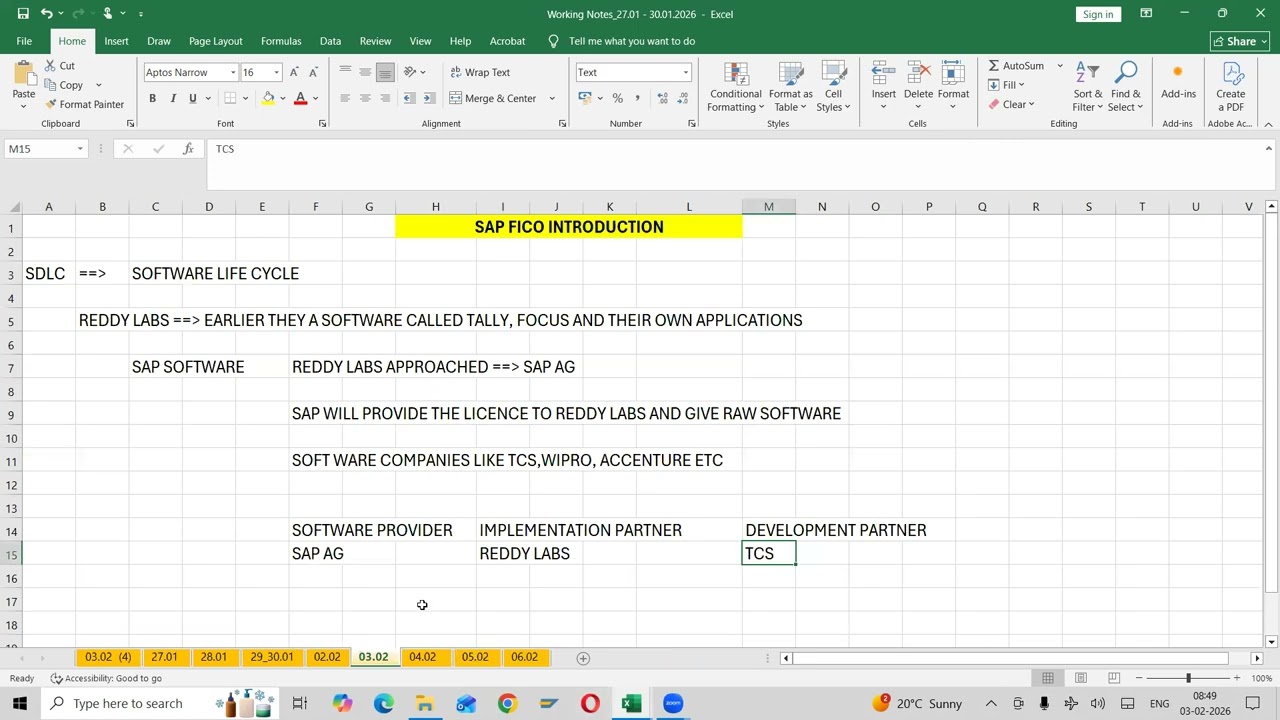Click the Clear button
The height and width of the screenshot is (720, 1280).
(1011, 104)
